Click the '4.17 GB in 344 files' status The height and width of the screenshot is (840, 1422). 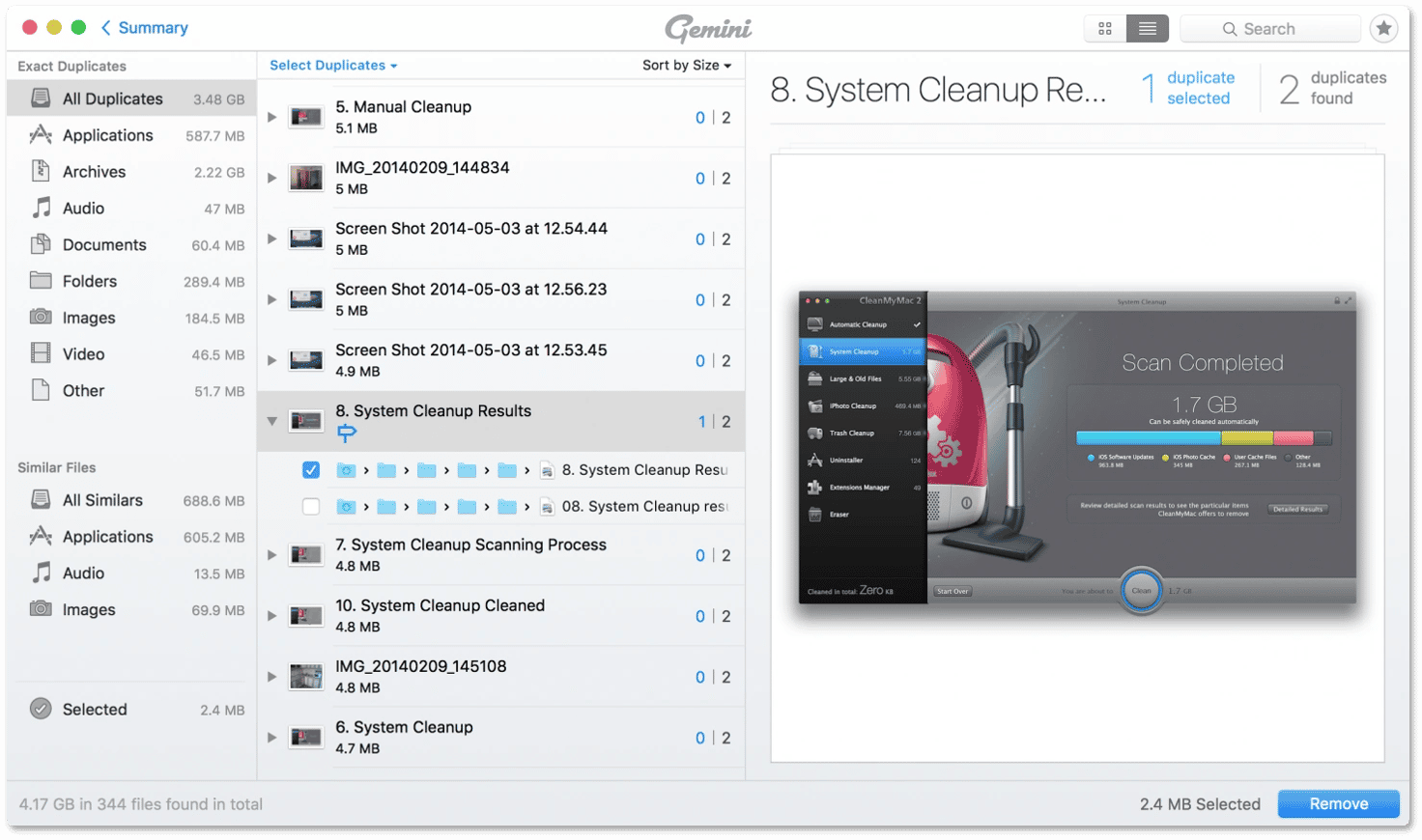(x=141, y=804)
